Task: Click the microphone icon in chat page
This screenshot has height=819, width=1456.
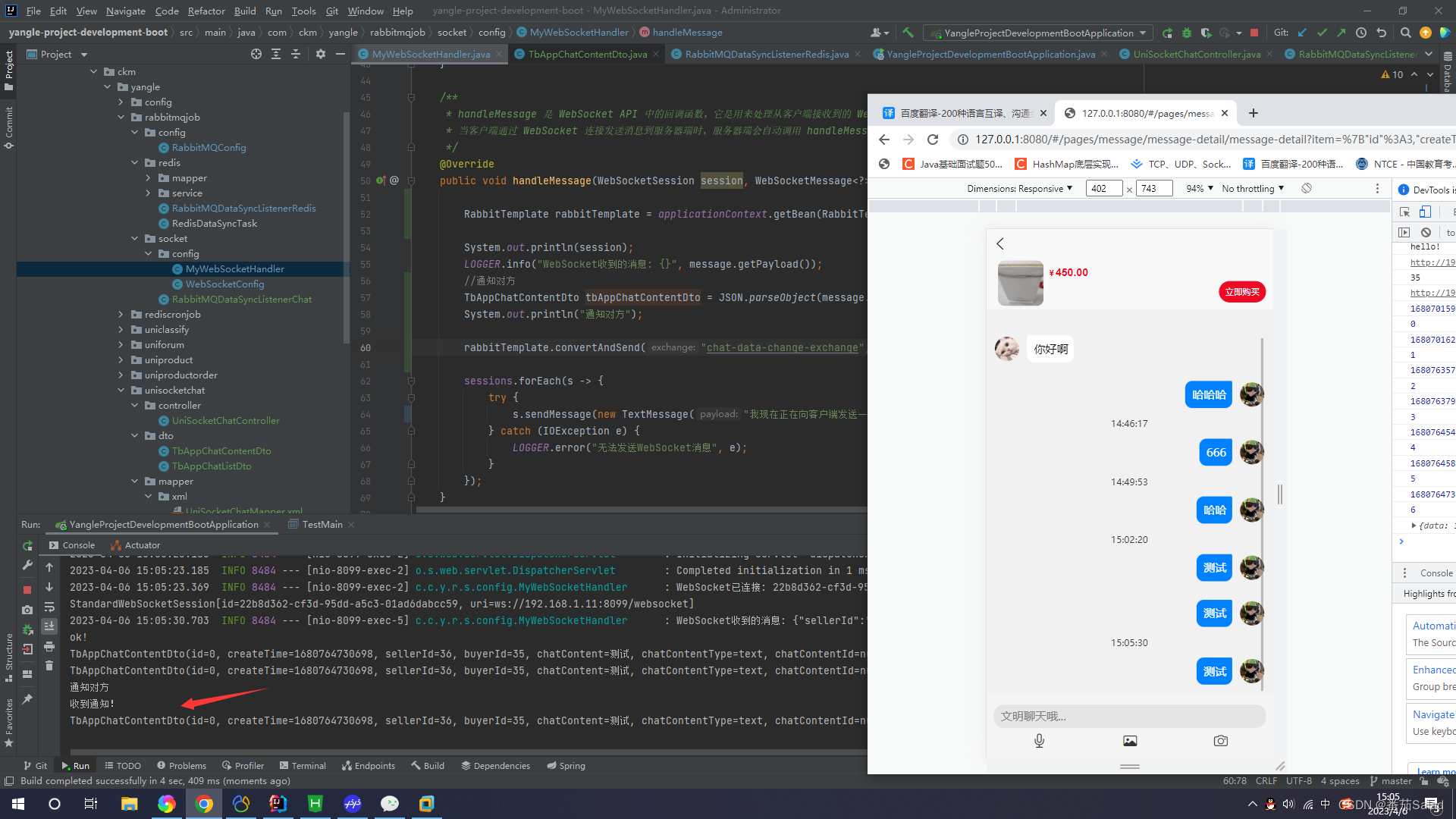Action: (1039, 741)
